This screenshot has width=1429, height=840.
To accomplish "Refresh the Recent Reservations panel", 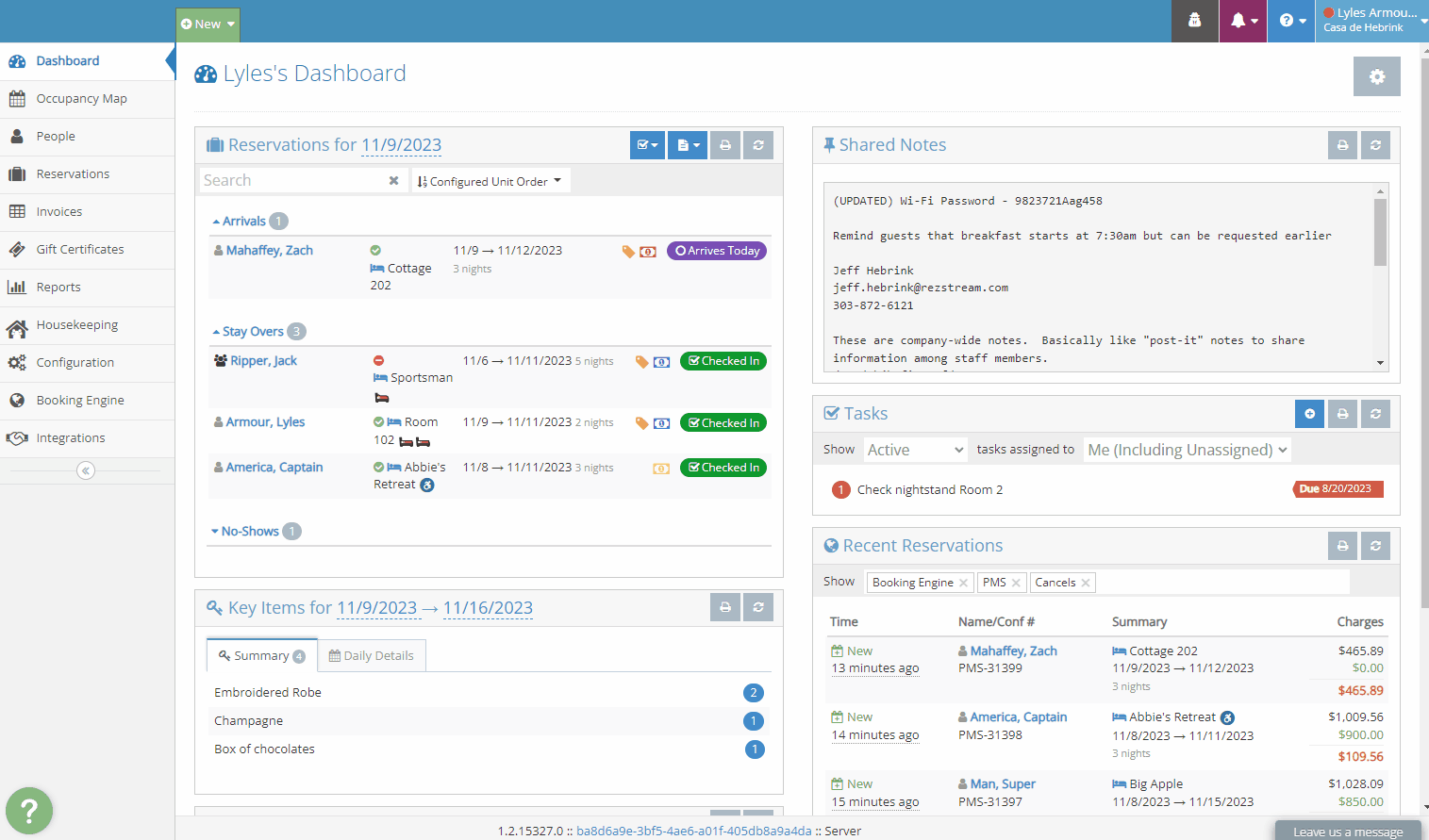I will click(1375, 546).
